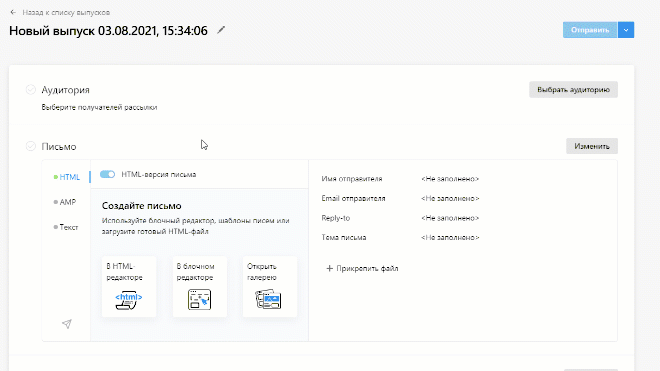Click the 'Имя отправителя' label
This screenshot has height=371, width=660.
[352, 179]
